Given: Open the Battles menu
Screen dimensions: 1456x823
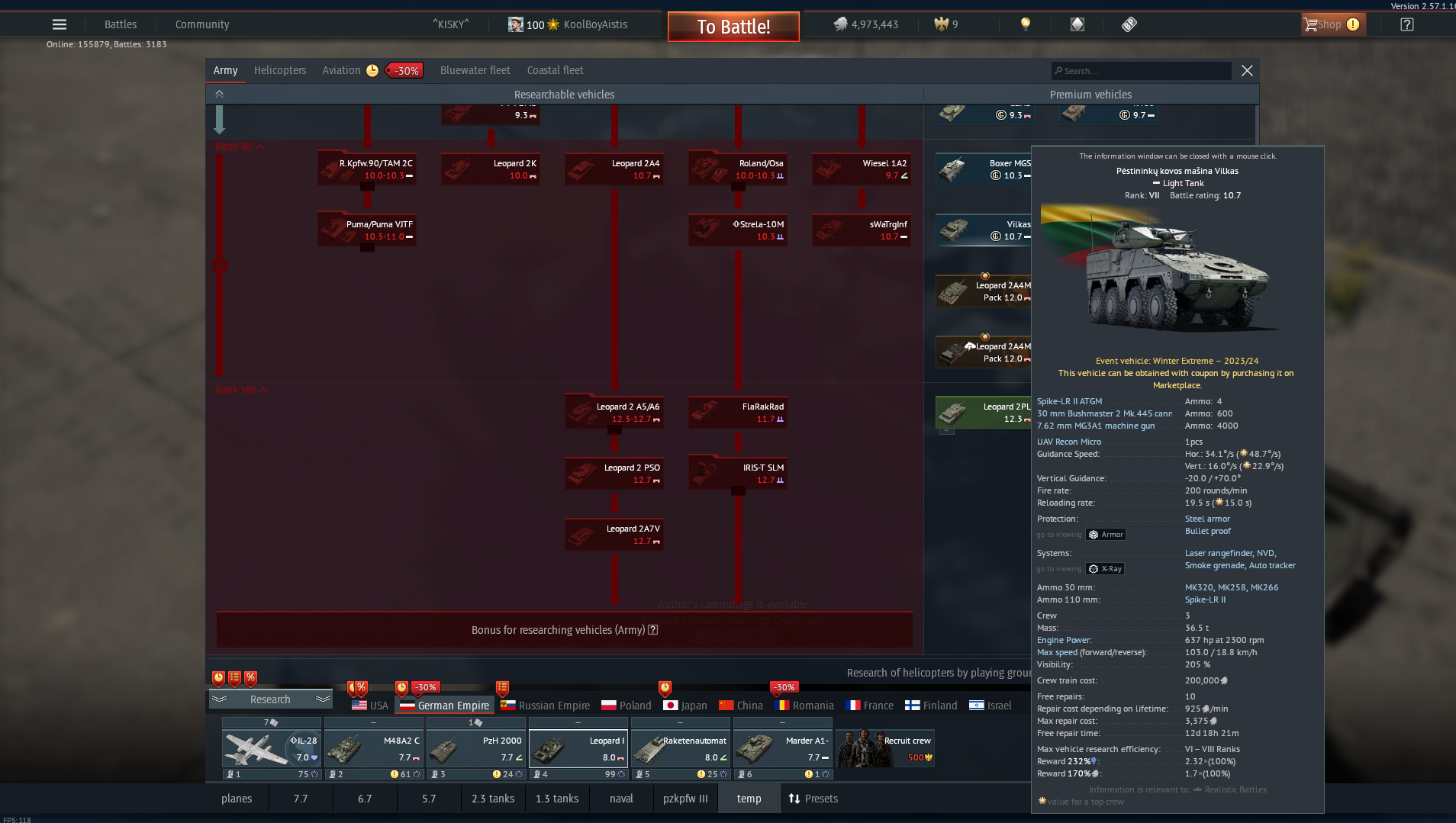Looking at the screenshot, I should pyautogui.click(x=121, y=24).
